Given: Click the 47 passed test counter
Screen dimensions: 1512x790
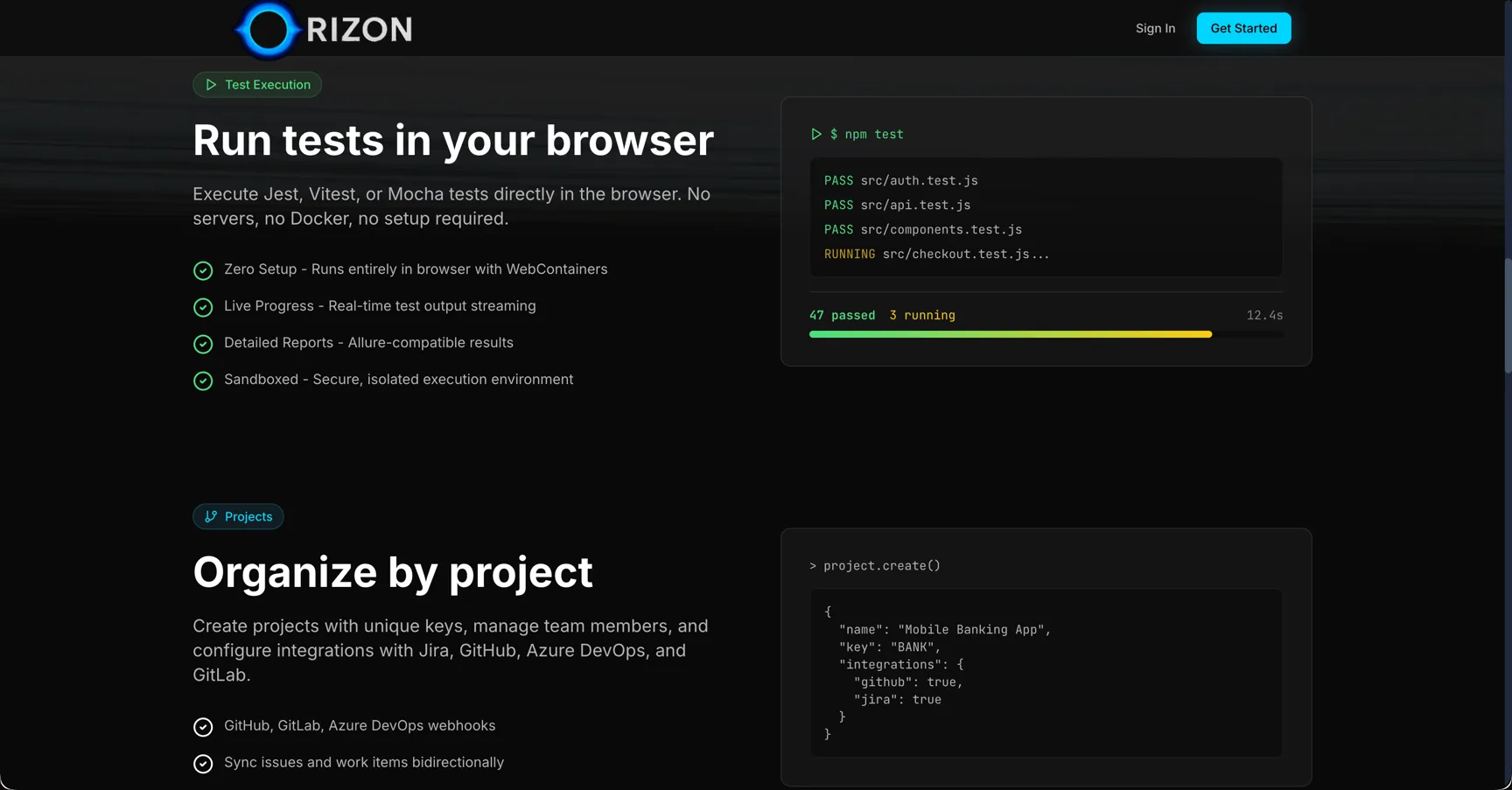Looking at the screenshot, I should (842, 315).
